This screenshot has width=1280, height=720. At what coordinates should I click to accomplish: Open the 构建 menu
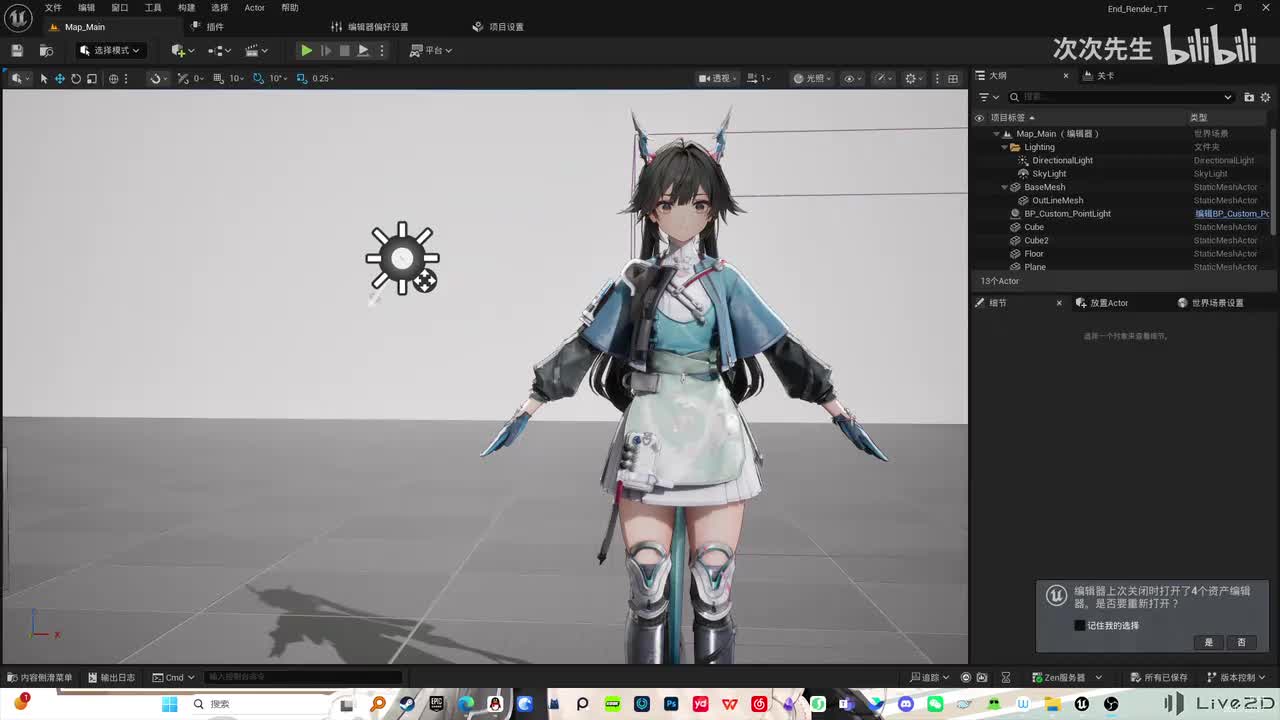pos(186,8)
